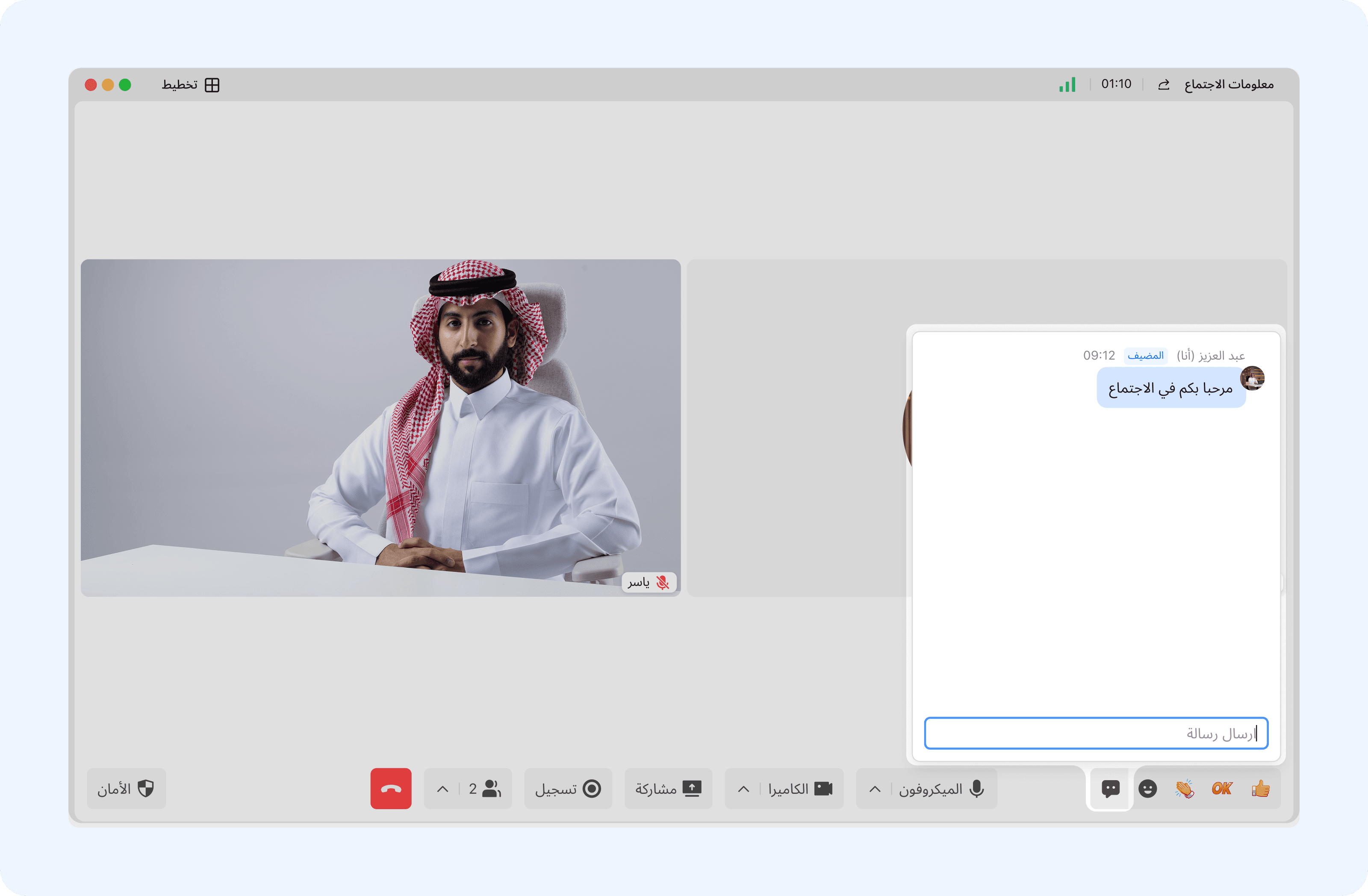Open the الأمان security button
The height and width of the screenshot is (896, 1368).
126,789
